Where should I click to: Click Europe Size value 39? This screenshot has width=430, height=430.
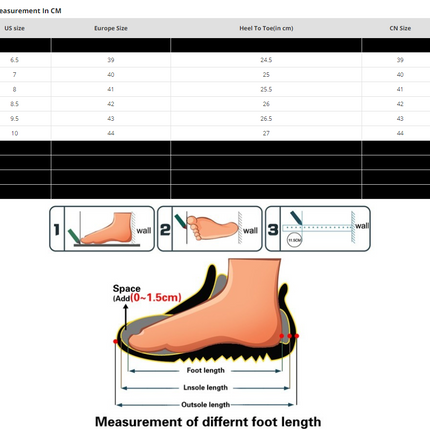pos(111,60)
